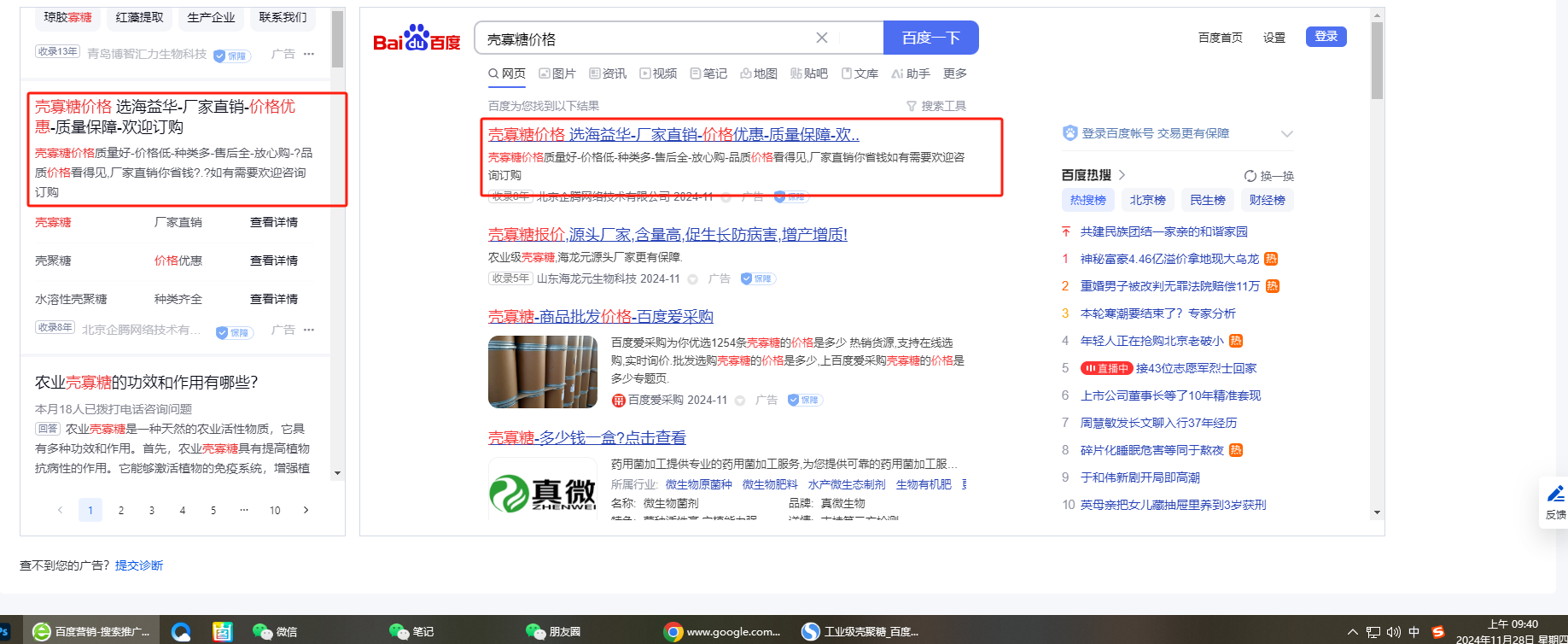This screenshot has height=644, width=1568.
Task: Open the 朋友圈 WeChat taskbar window
Action: point(553,631)
